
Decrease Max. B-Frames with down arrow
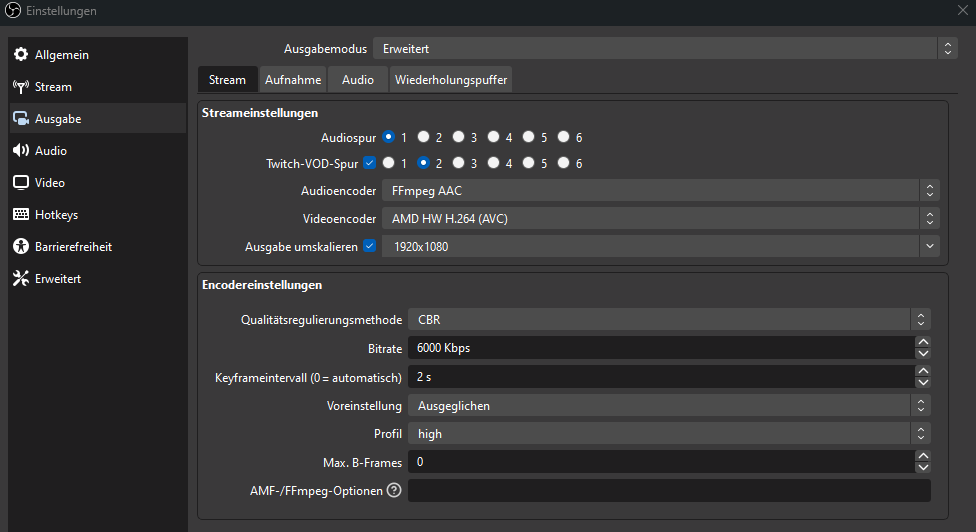pos(923,468)
